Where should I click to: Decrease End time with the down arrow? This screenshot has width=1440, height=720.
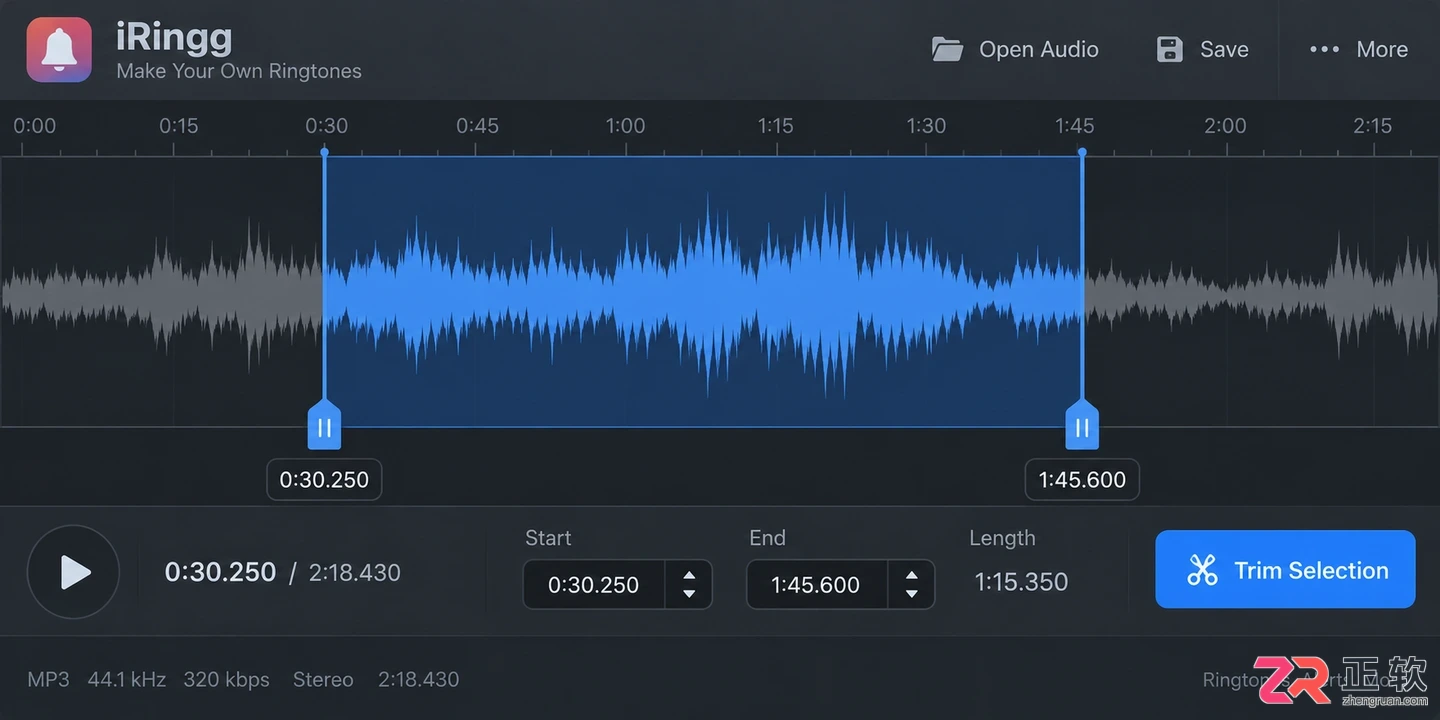coord(911,594)
